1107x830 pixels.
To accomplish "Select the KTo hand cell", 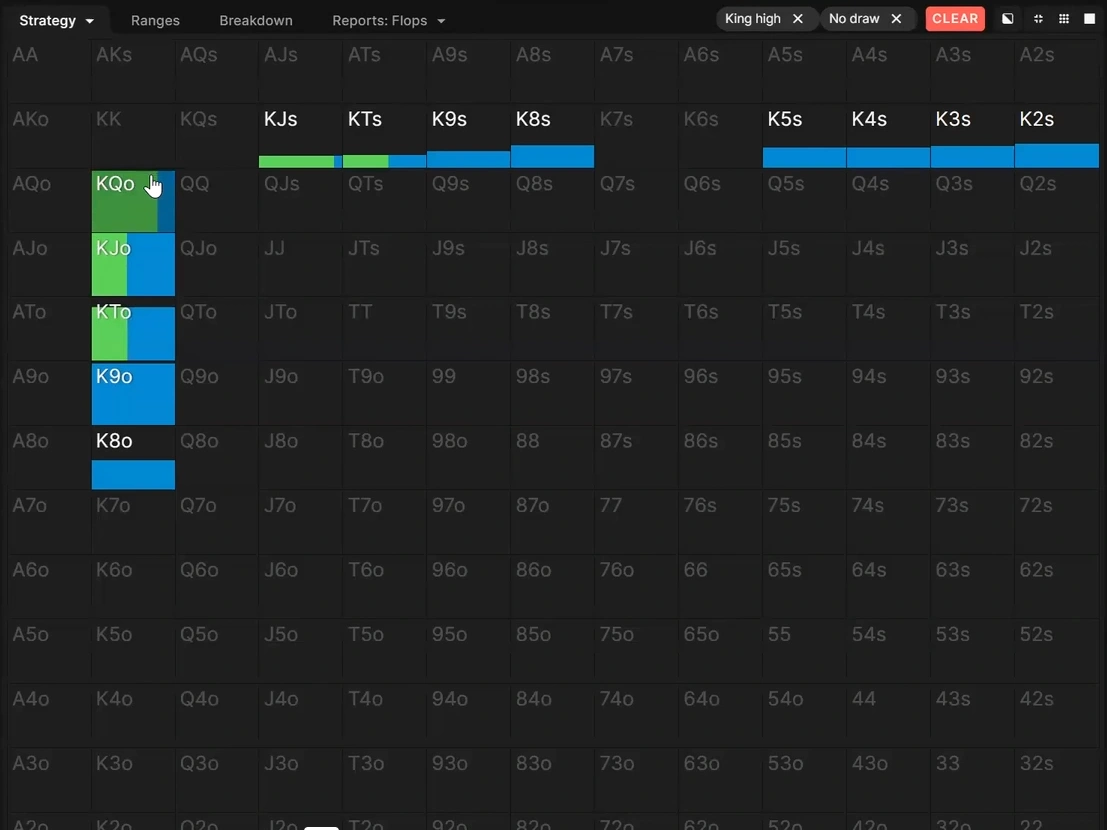I will point(133,329).
